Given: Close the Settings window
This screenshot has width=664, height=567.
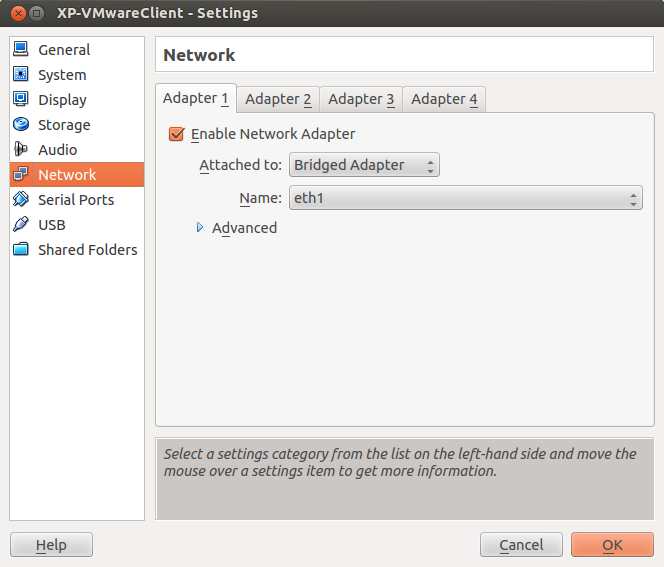Looking at the screenshot, I should click(18, 13).
